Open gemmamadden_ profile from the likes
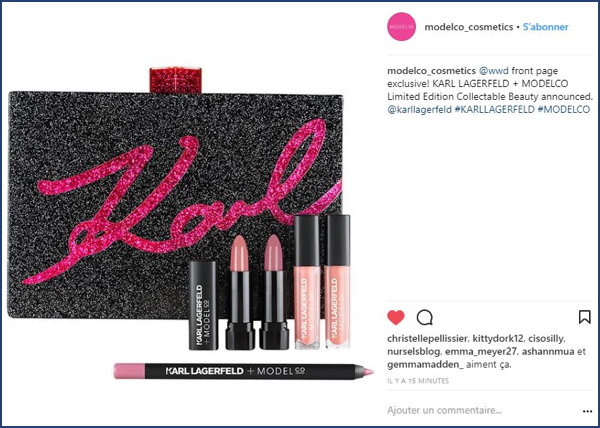This screenshot has width=600, height=428. [x=426, y=364]
